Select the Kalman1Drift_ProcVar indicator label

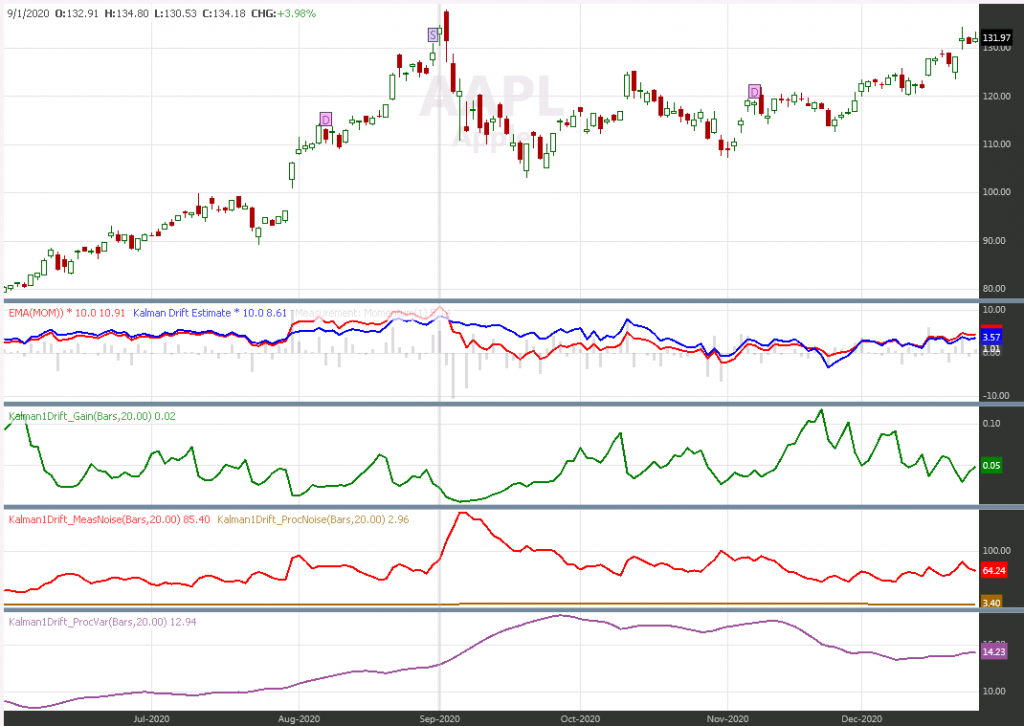(x=103, y=622)
